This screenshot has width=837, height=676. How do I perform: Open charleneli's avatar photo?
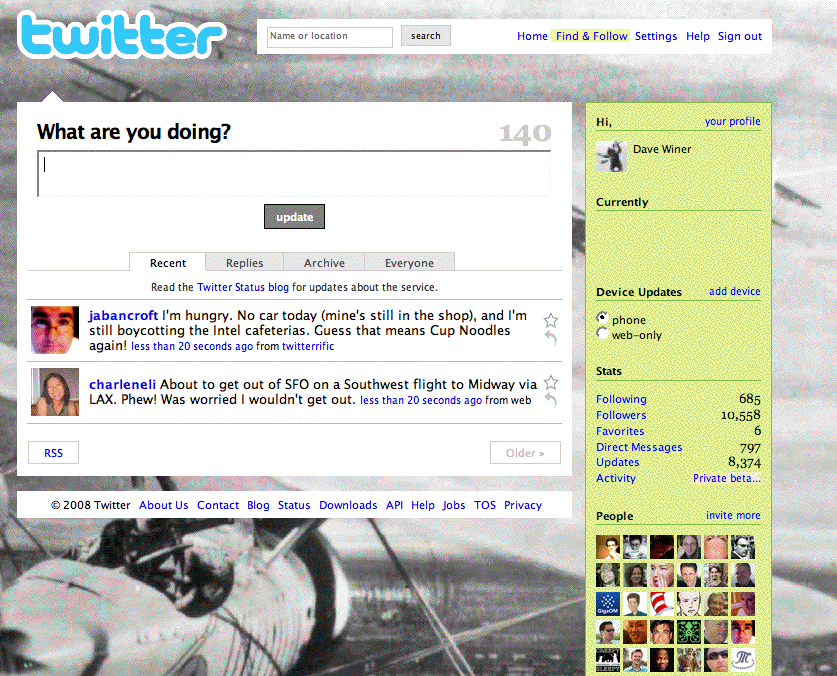(55, 392)
